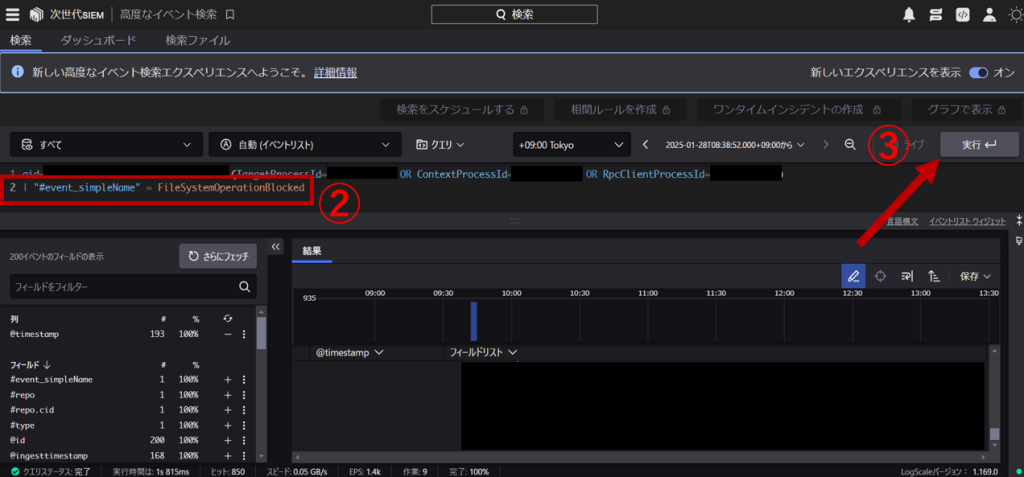The image size is (1024, 477).
Task: Click 検索をスケジュールする button
Action: coord(462,110)
